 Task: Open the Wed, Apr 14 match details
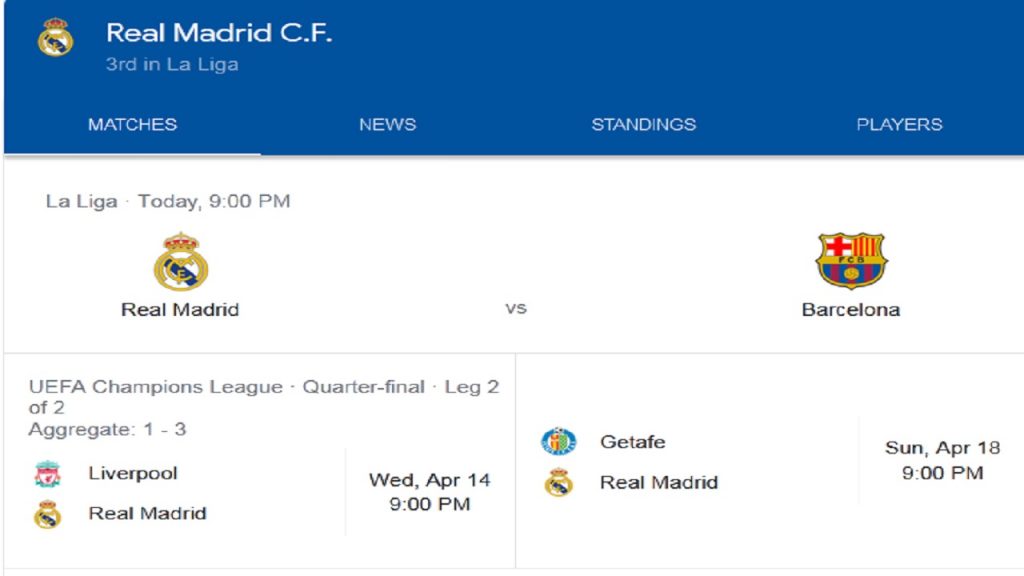[430, 492]
